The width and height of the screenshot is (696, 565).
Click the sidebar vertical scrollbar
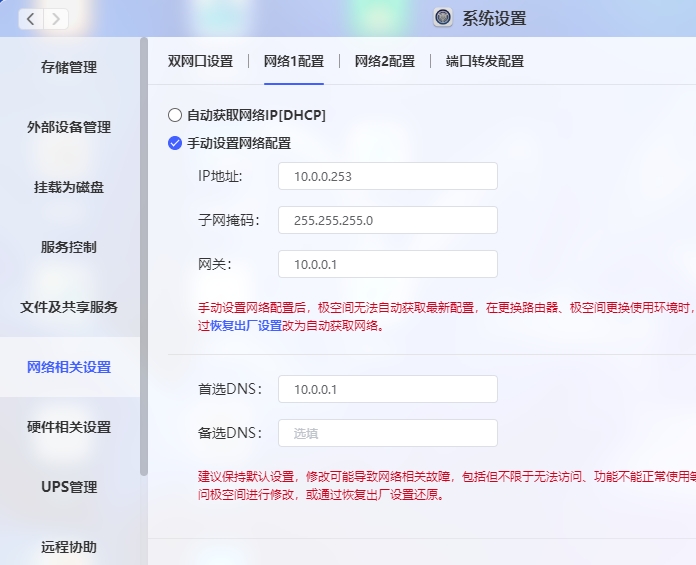click(x=144, y=257)
